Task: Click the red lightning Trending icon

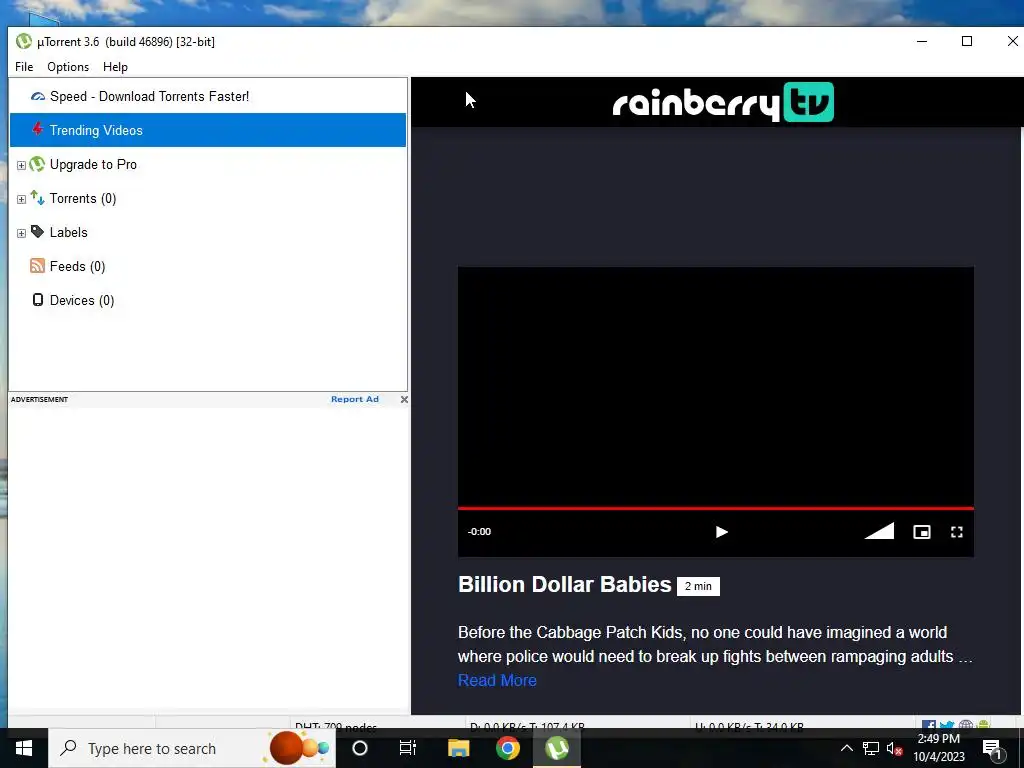Action: pyautogui.click(x=38, y=129)
